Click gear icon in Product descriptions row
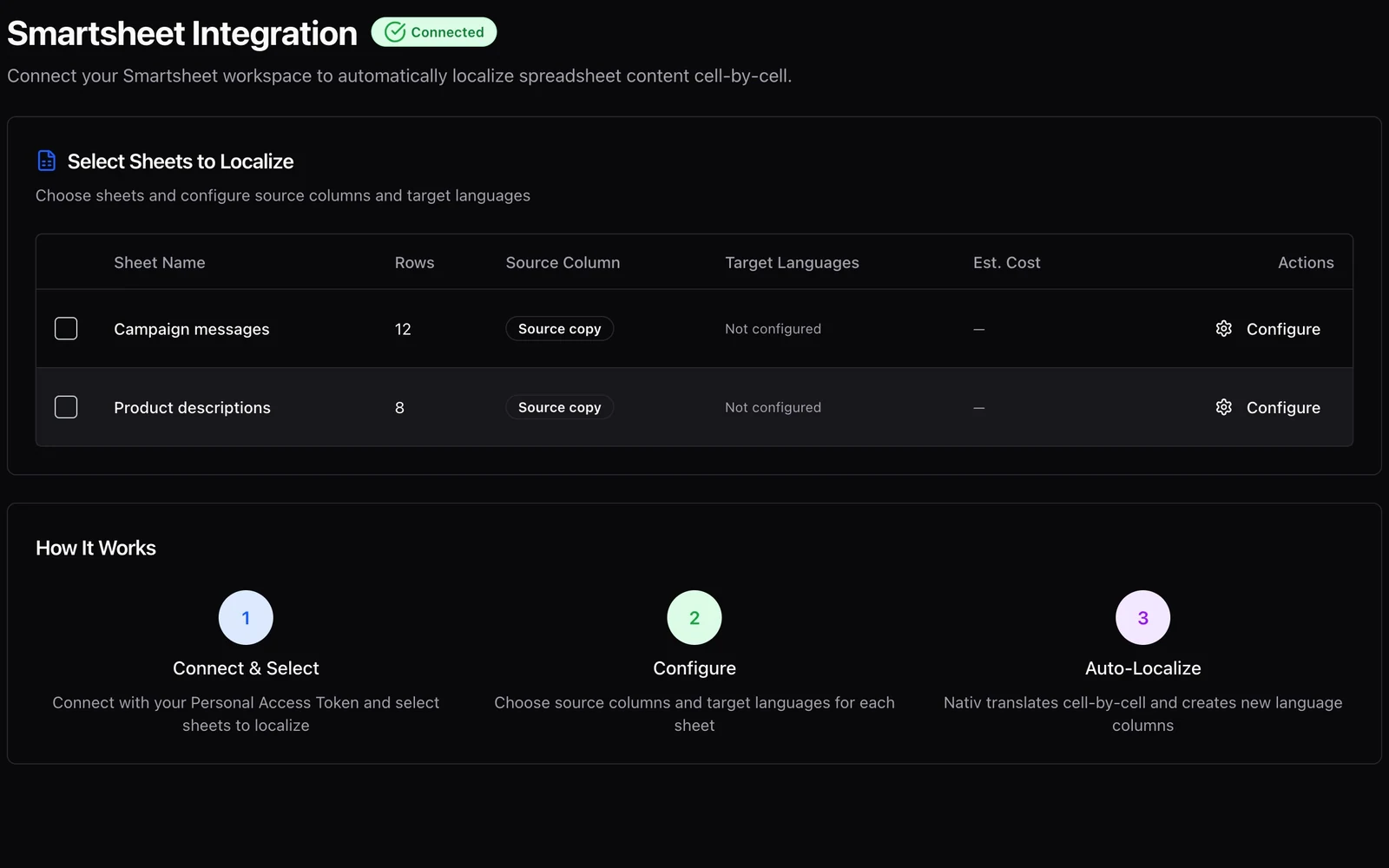 1224,407
